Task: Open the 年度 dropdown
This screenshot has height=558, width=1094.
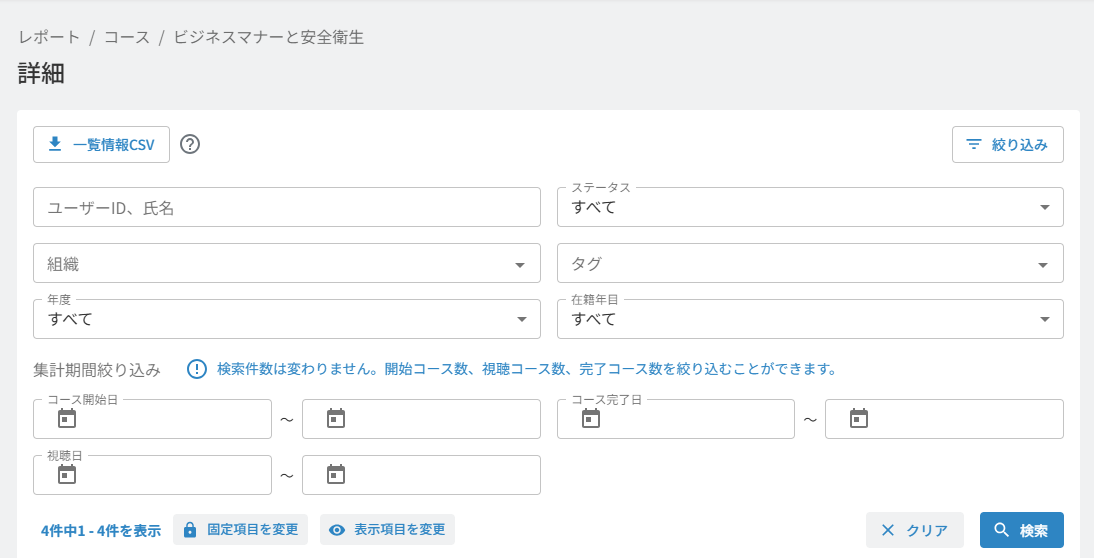Action: pos(287,319)
